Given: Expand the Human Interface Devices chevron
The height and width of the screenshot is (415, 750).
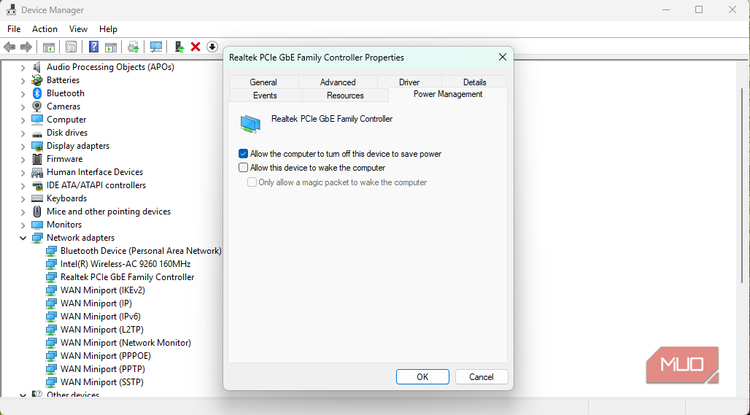Looking at the screenshot, I should (23, 172).
